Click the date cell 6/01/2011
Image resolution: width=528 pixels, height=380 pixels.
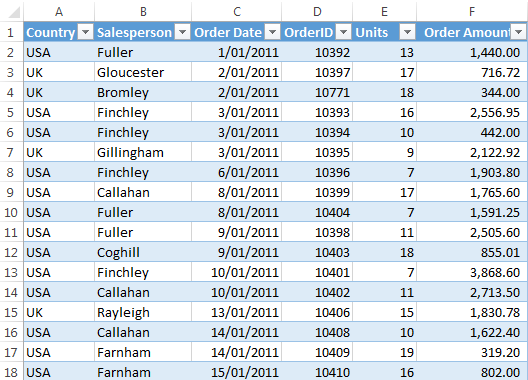point(236,172)
